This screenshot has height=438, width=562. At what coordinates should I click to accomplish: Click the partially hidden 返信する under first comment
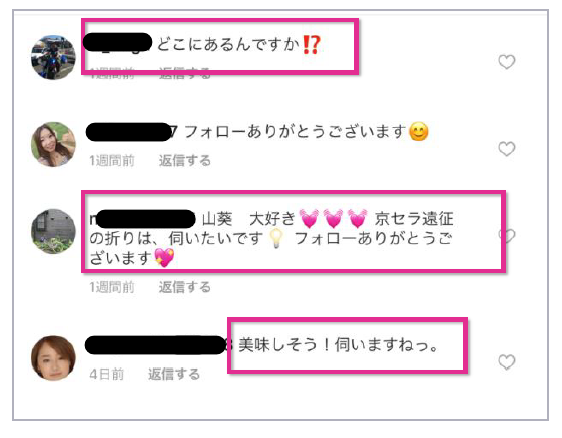pyautogui.click(x=185, y=74)
